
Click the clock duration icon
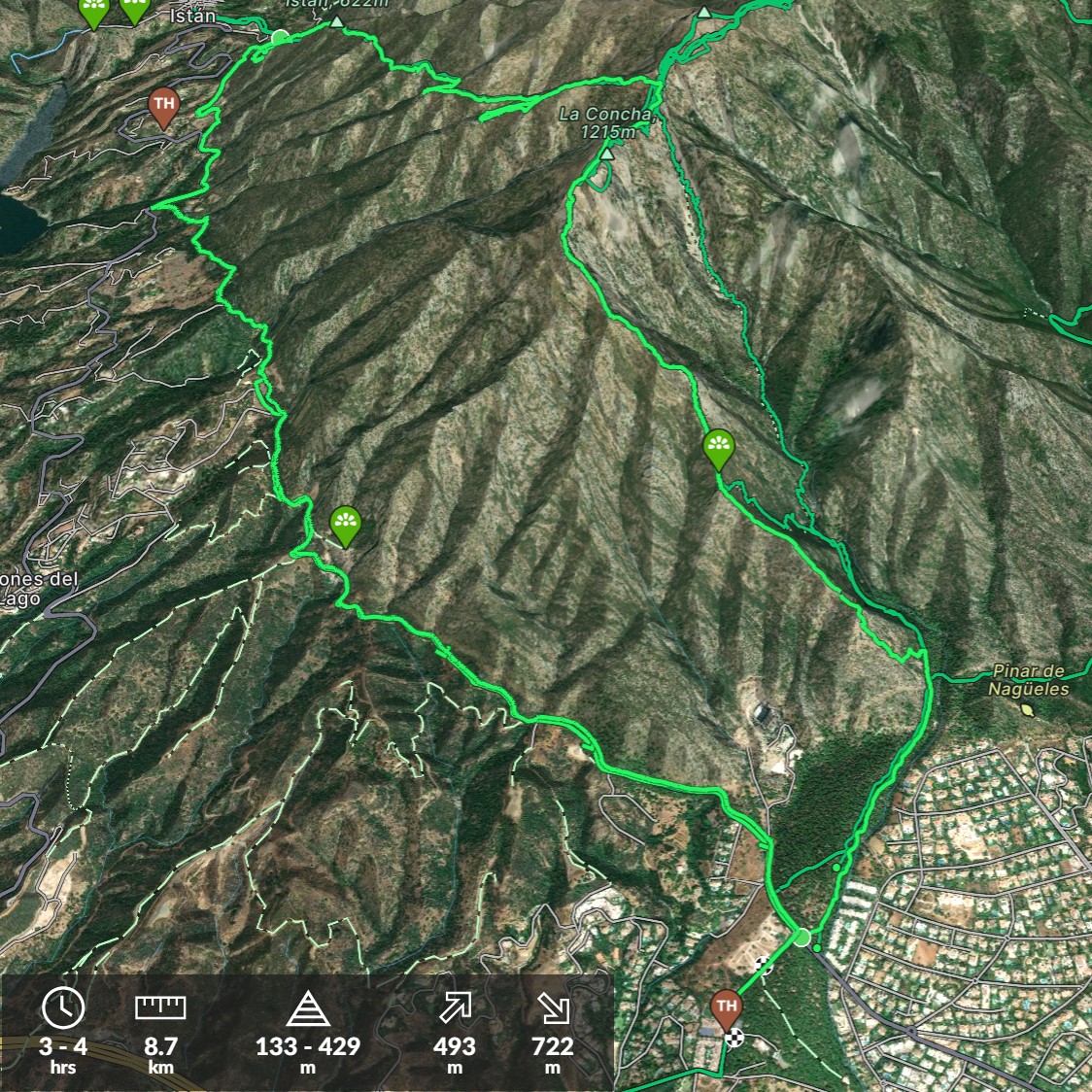point(63,1007)
